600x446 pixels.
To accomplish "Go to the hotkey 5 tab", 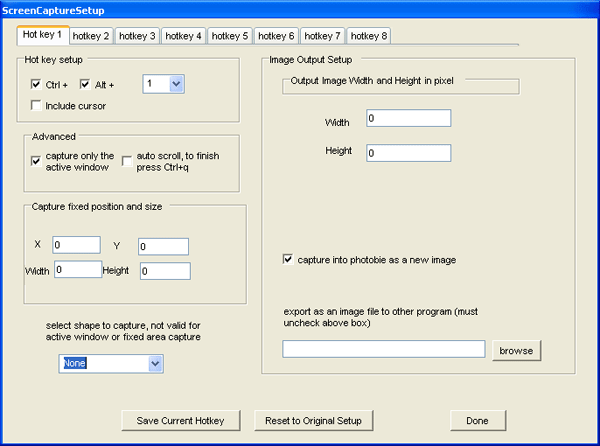I will (x=230, y=36).
